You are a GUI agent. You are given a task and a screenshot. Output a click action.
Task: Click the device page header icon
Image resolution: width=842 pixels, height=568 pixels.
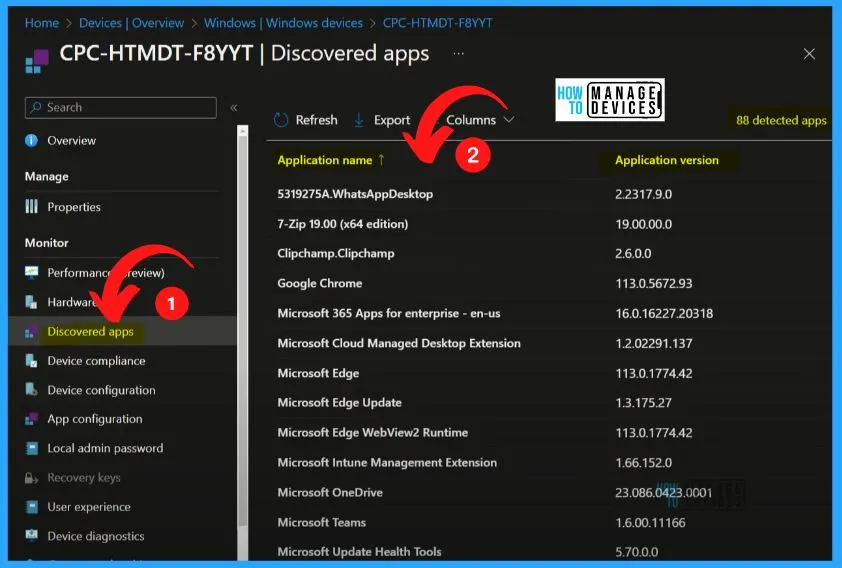pos(37,61)
